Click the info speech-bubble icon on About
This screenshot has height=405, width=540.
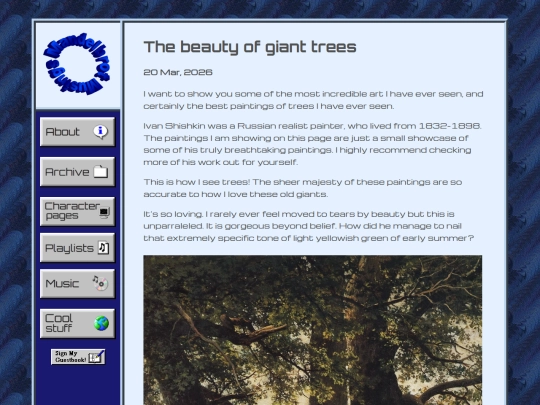pyautogui.click(x=100, y=132)
